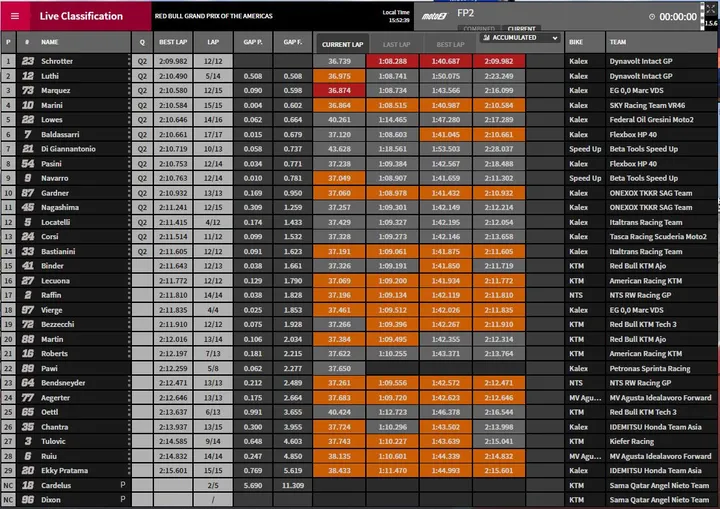This screenshot has width=720, height=509.
Task: Click the dotted handle on Gardner's row
Action: [x=129, y=193]
